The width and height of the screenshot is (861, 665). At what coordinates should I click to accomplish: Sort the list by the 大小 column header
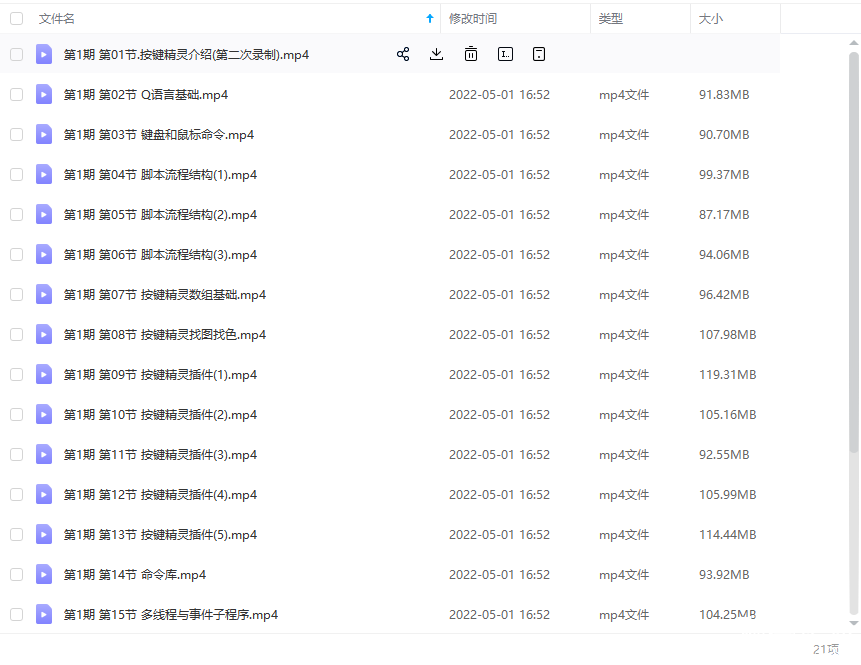click(711, 19)
